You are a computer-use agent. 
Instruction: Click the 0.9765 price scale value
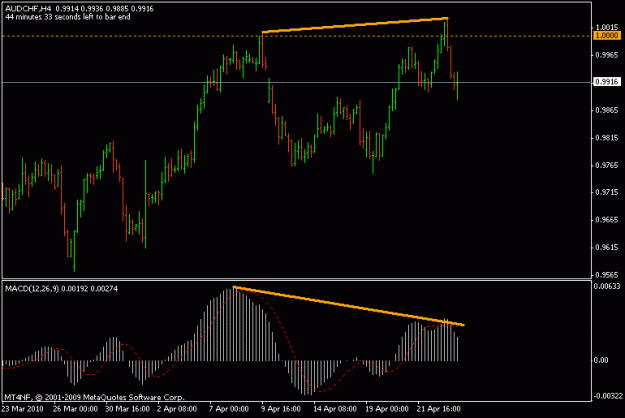(607, 165)
